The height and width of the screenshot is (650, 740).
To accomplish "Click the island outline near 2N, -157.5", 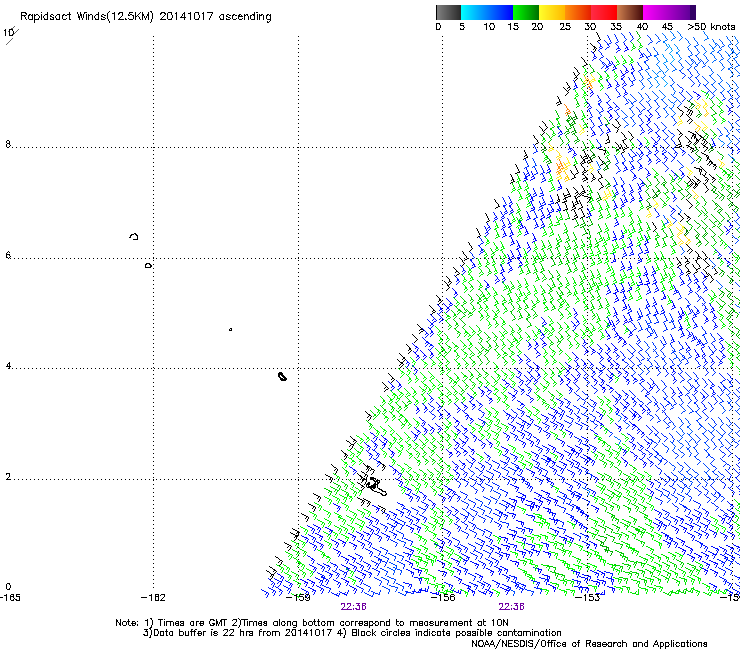I will point(376,487).
